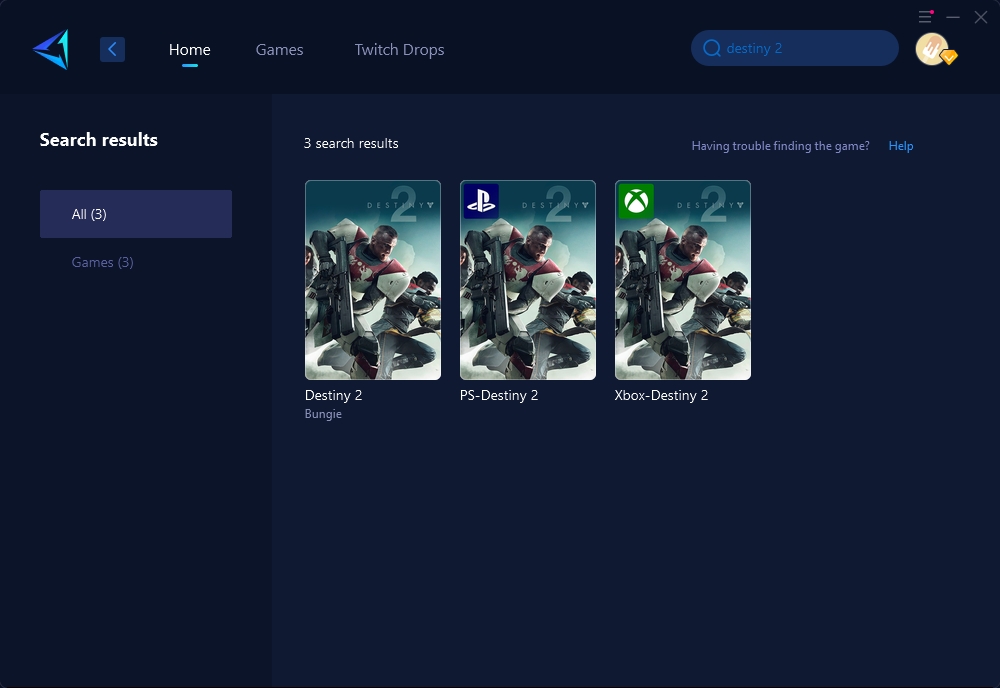The image size is (1000, 688).
Task: Click the Bungie publisher label
Action: pos(323,414)
